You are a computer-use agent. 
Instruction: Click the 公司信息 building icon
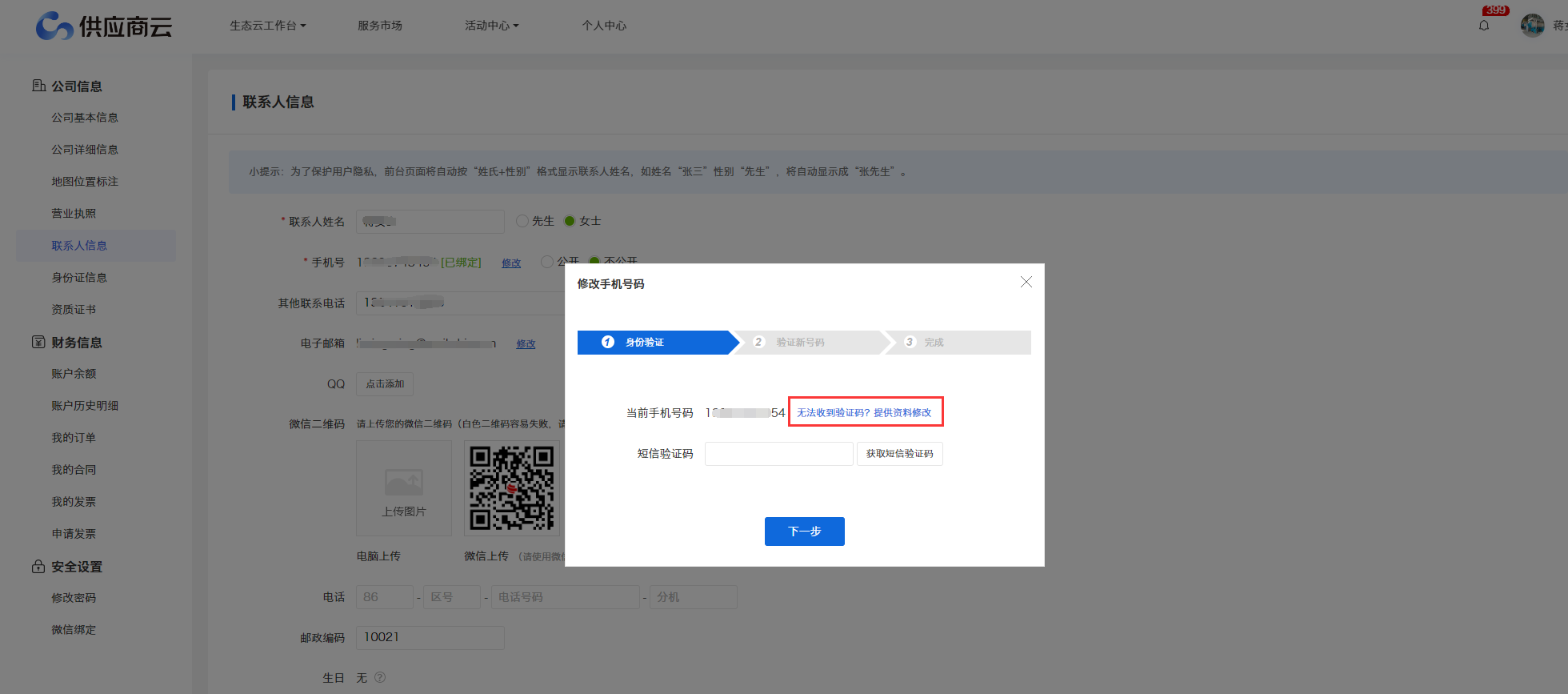pyautogui.click(x=38, y=86)
